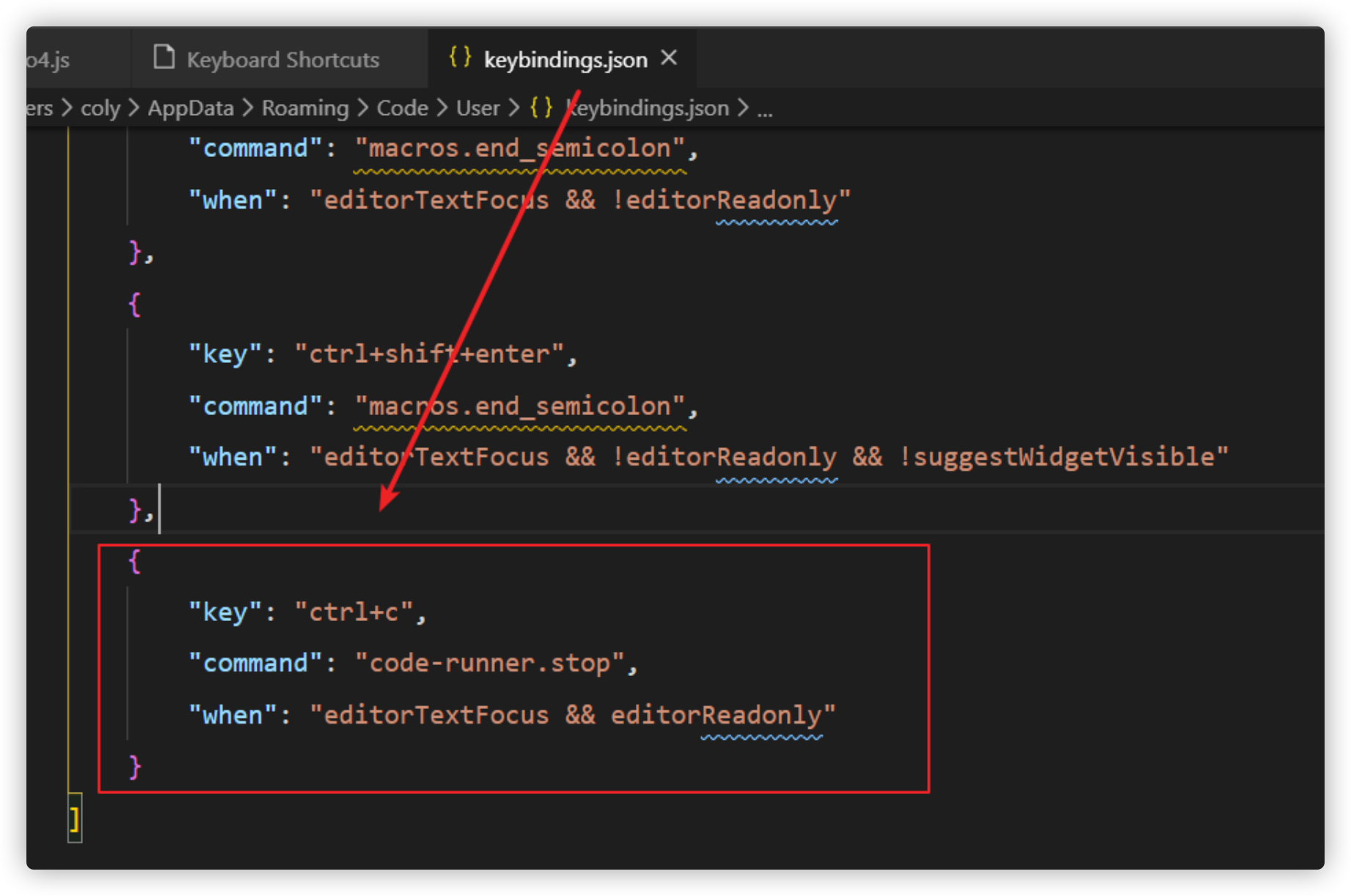This screenshot has height=896, width=1351.
Task: Click the coly folder in the breadcrumbs
Action: point(100,107)
